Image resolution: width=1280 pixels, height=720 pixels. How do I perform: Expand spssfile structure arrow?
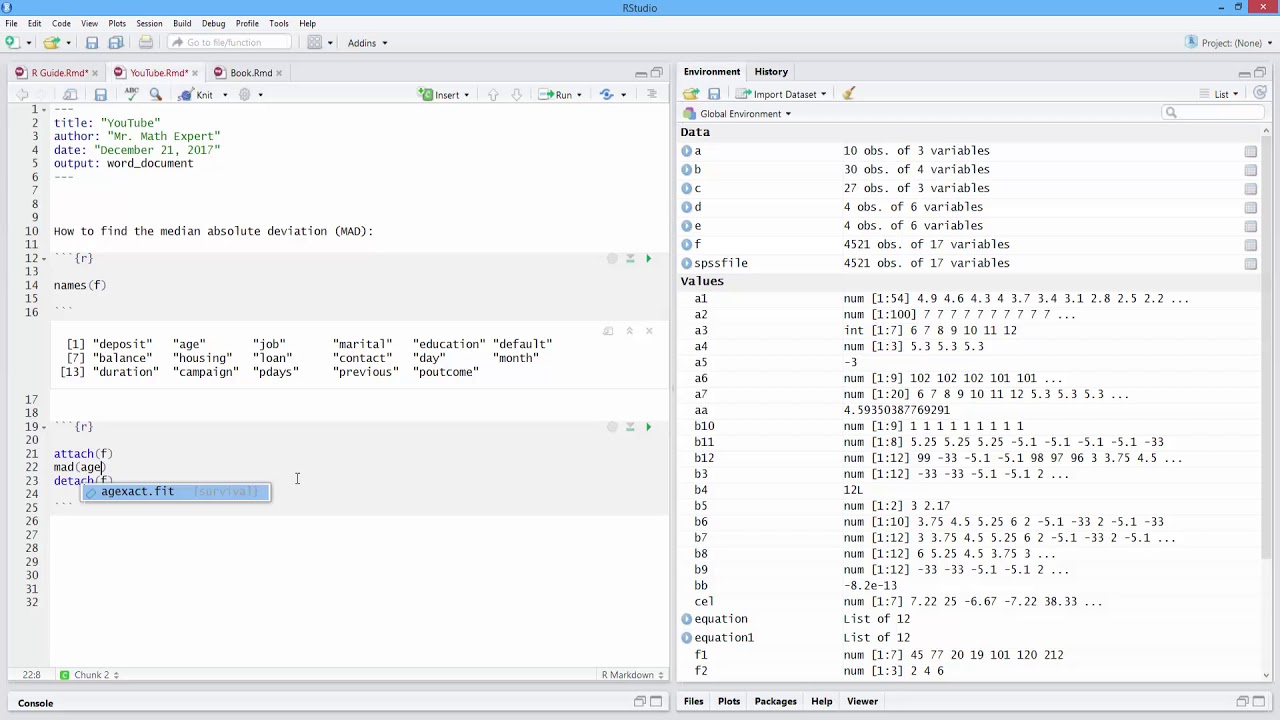point(687,264)
